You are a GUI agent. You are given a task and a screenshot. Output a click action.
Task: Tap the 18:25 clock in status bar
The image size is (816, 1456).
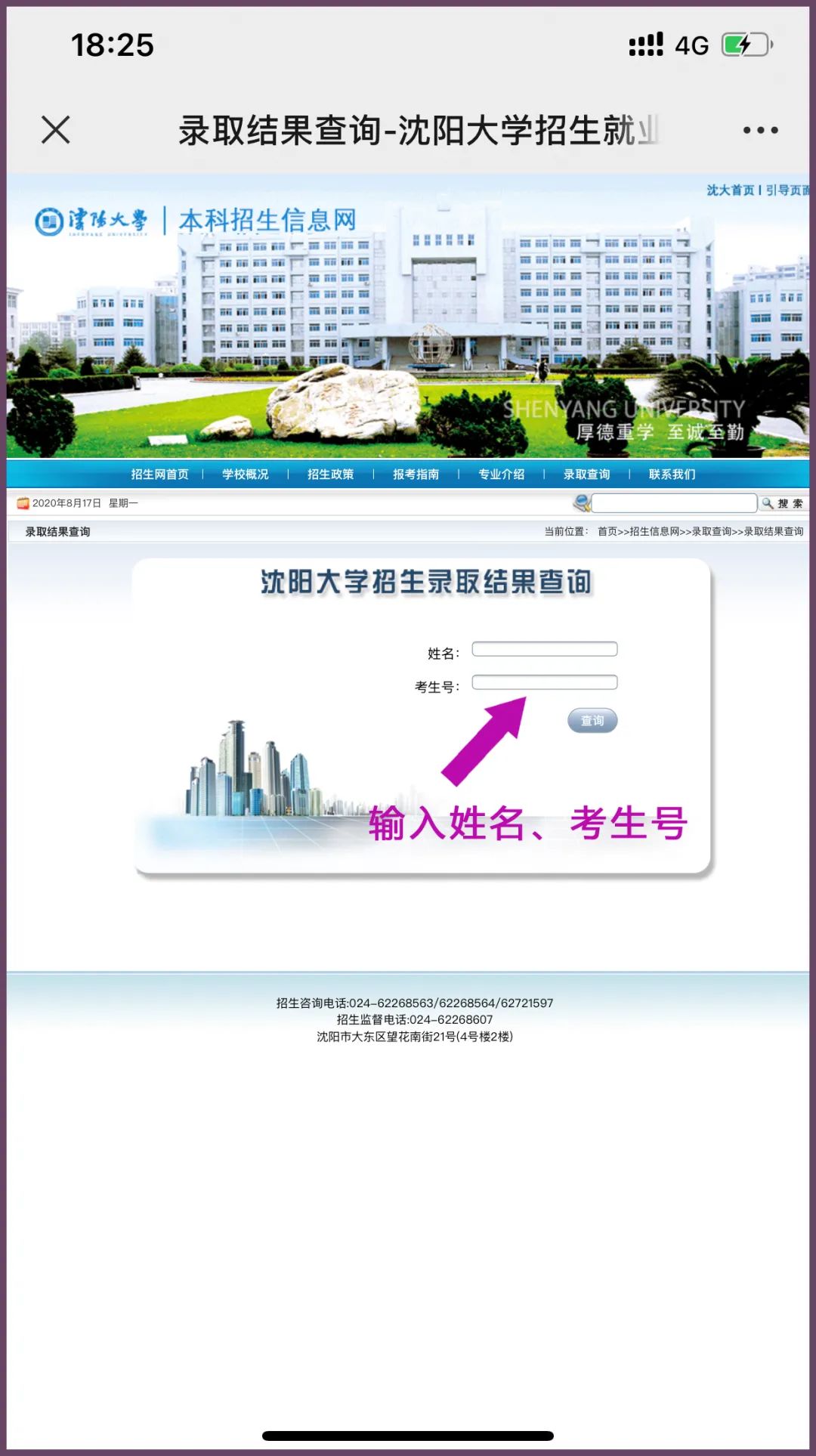click(x=113, y=45)
